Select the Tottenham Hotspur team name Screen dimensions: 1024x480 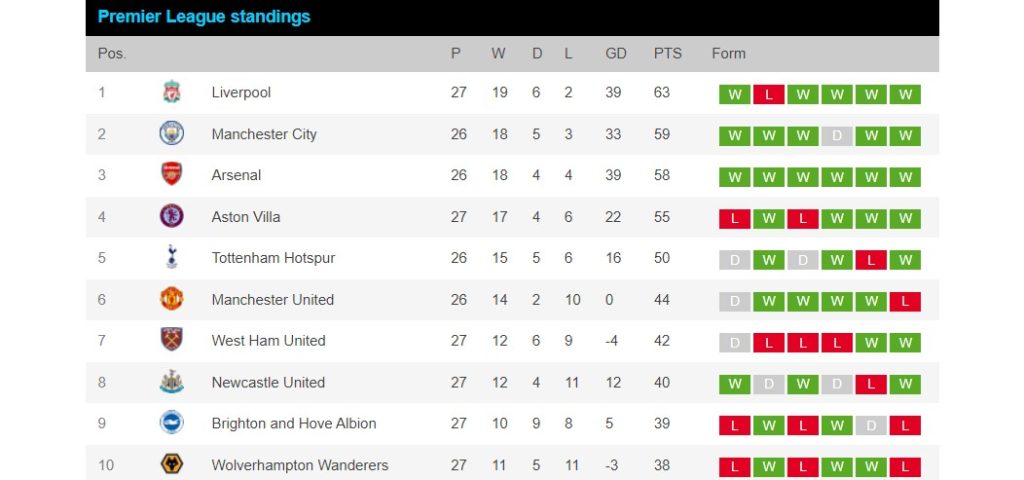[273, 258]
